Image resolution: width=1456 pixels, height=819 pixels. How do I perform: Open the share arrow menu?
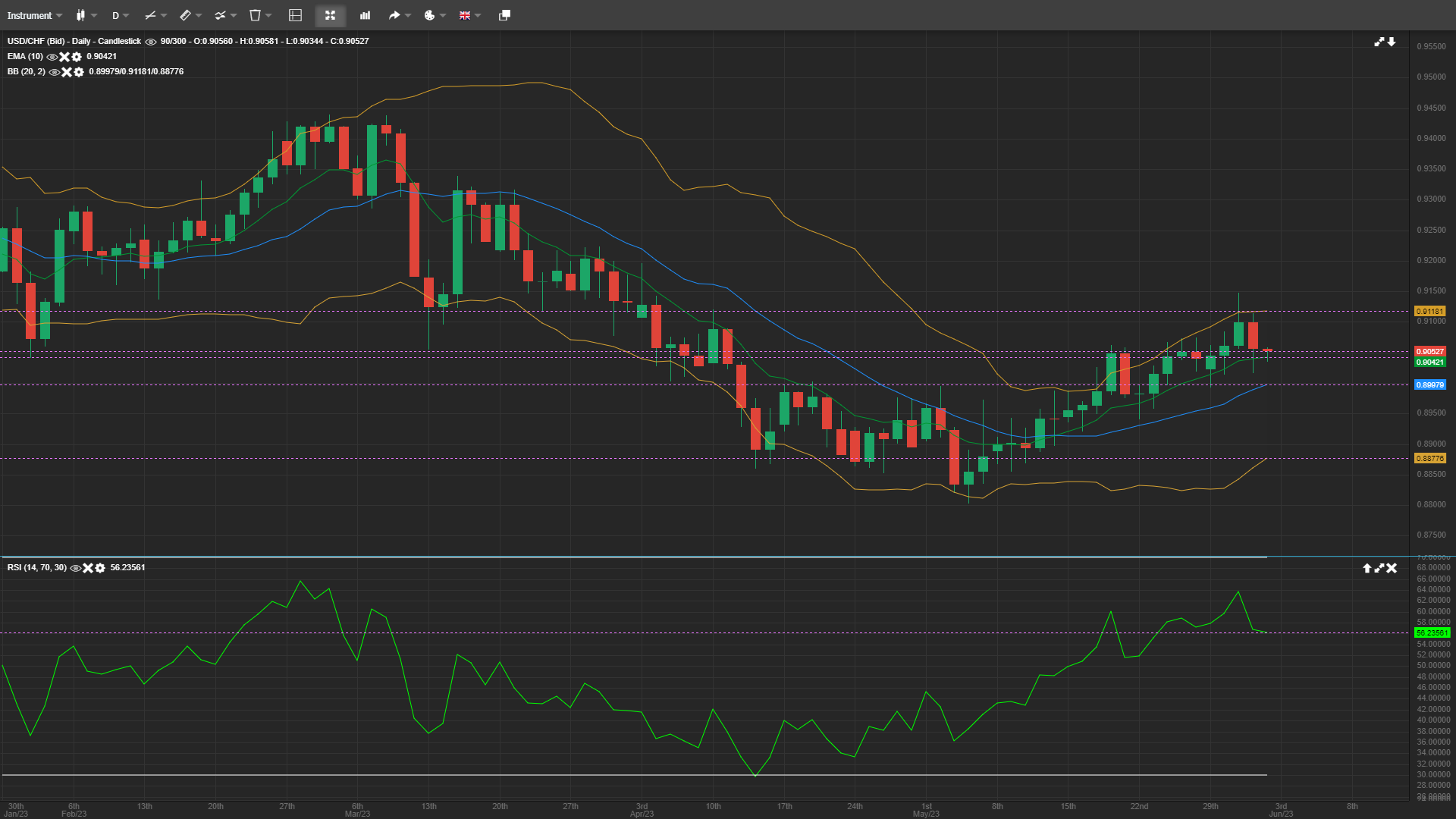click(400, 15)
